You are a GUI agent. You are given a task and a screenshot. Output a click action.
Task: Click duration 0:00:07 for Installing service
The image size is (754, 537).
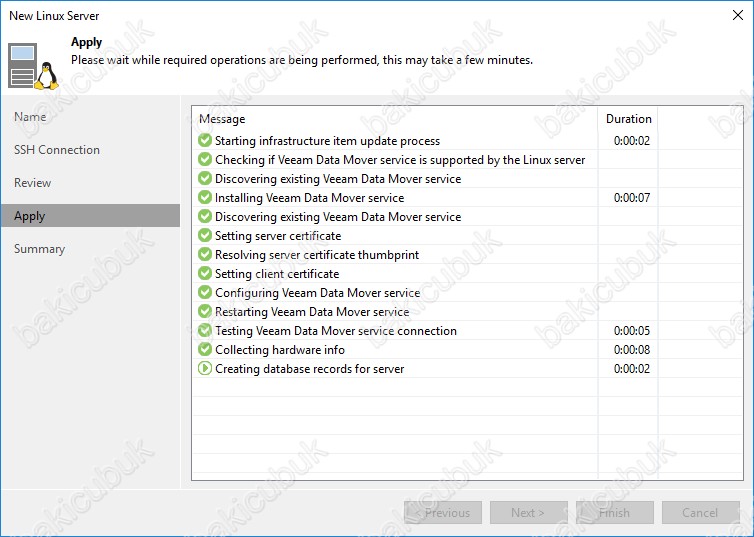point(632,198)
